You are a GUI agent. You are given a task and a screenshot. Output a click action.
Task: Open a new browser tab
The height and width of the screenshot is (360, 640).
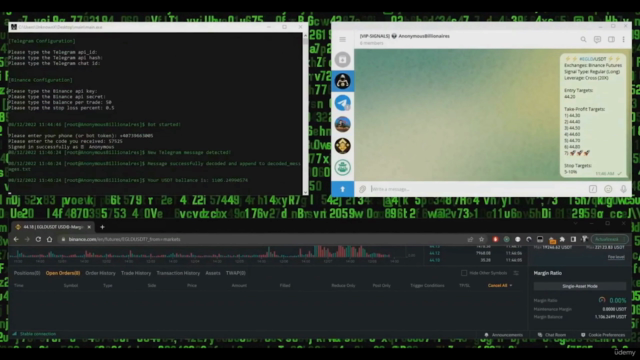point(102,227)
